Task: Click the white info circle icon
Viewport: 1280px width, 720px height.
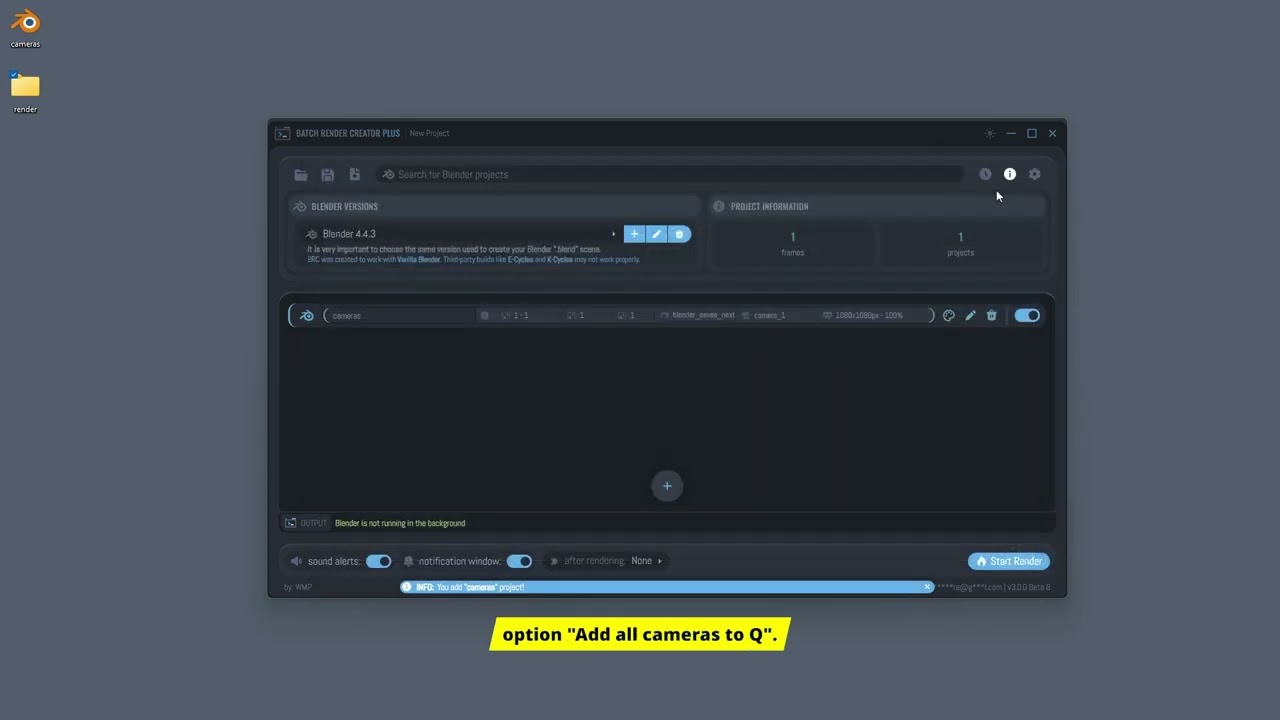Action: point(1010,174)
